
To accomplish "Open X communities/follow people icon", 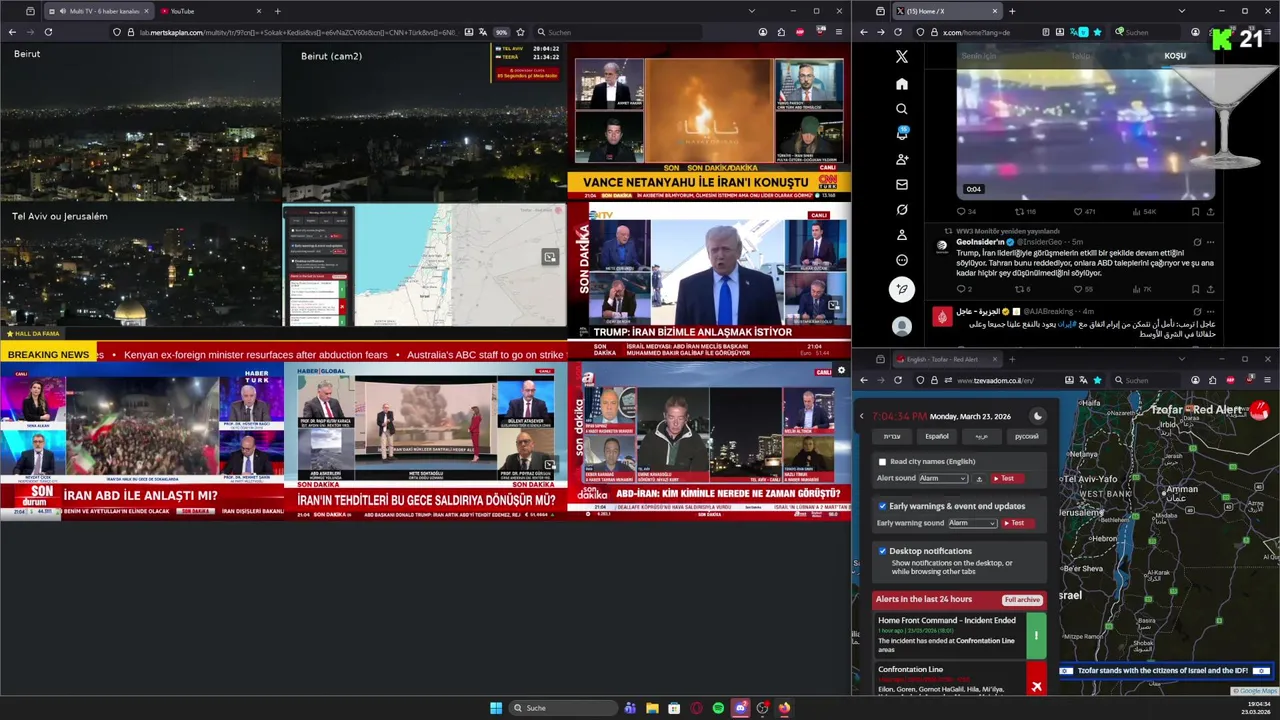I will point(902,159).
